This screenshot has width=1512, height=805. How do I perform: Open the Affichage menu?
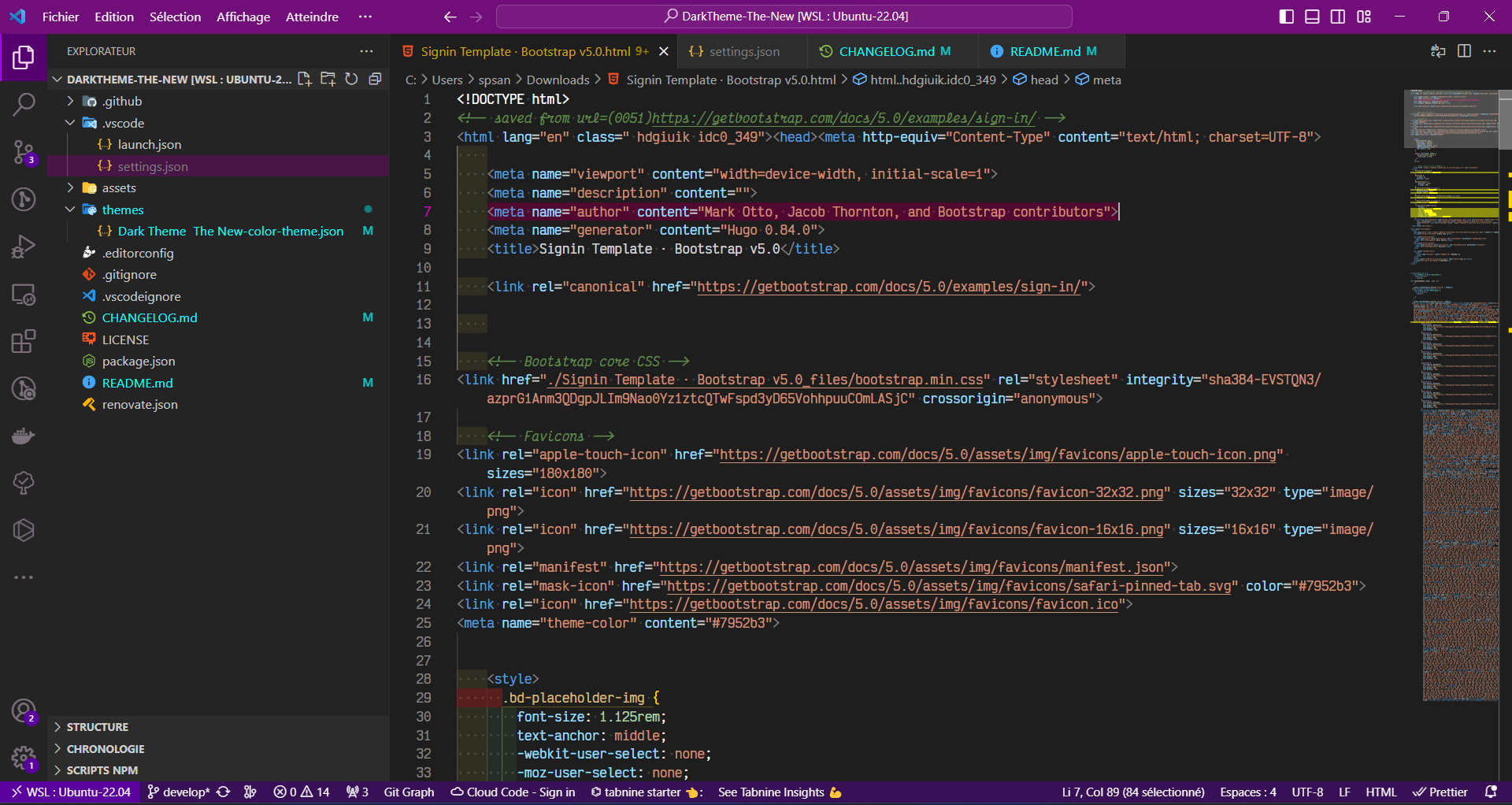(243, 17)
